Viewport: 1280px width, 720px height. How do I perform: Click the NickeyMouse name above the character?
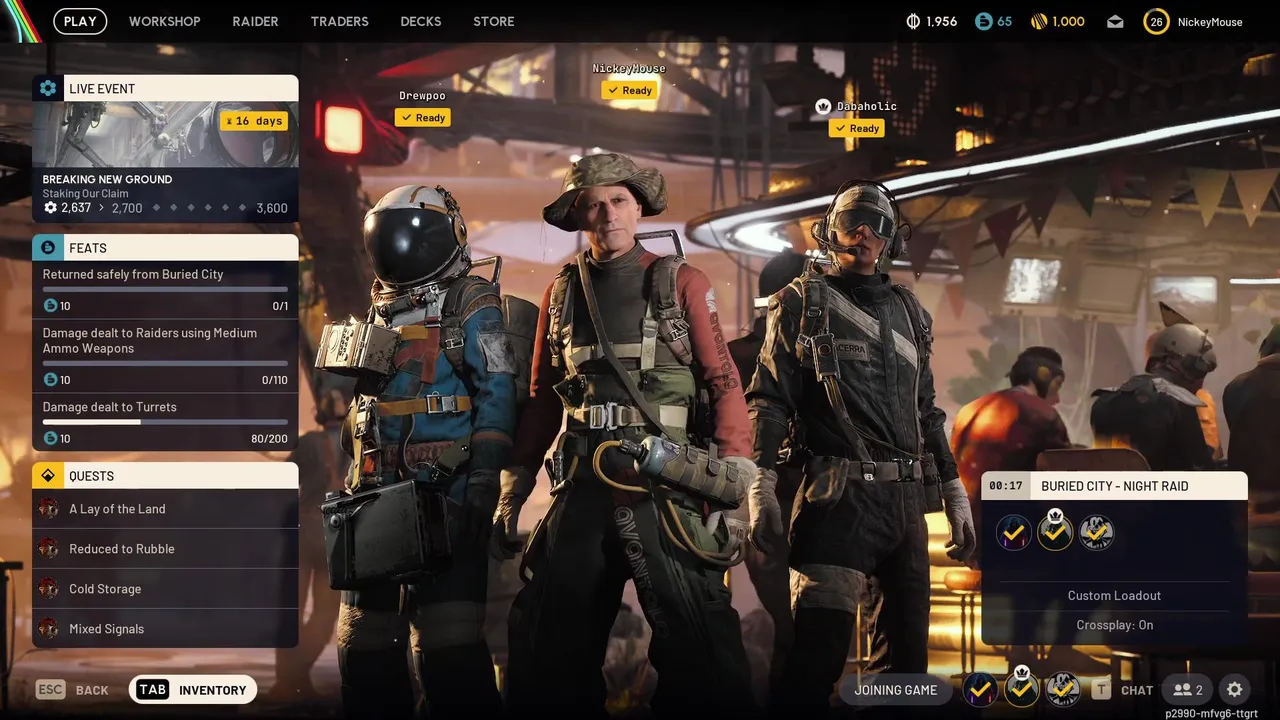click(629, 68)
